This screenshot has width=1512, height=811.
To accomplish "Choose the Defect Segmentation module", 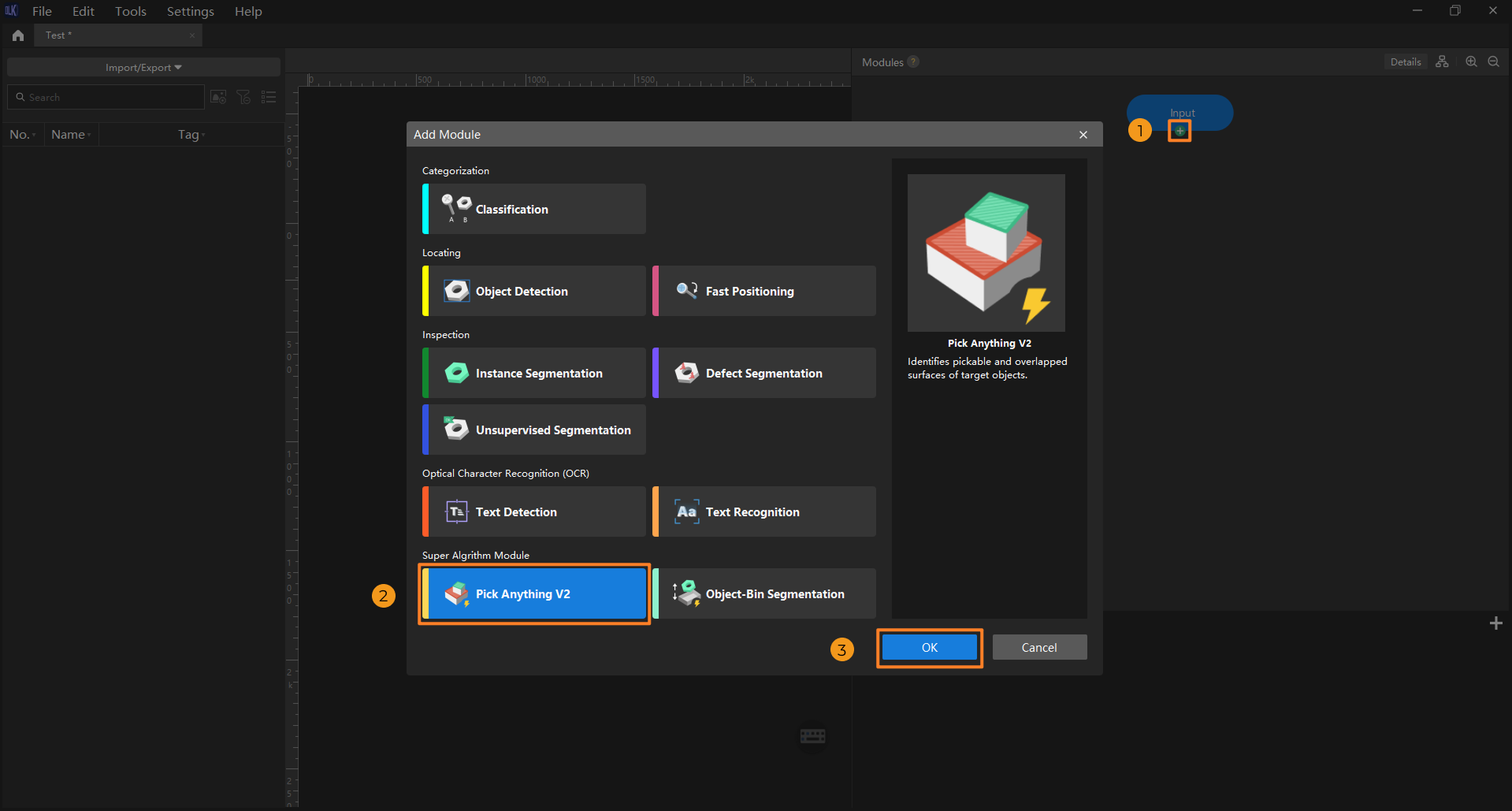I will pos(764,373).
